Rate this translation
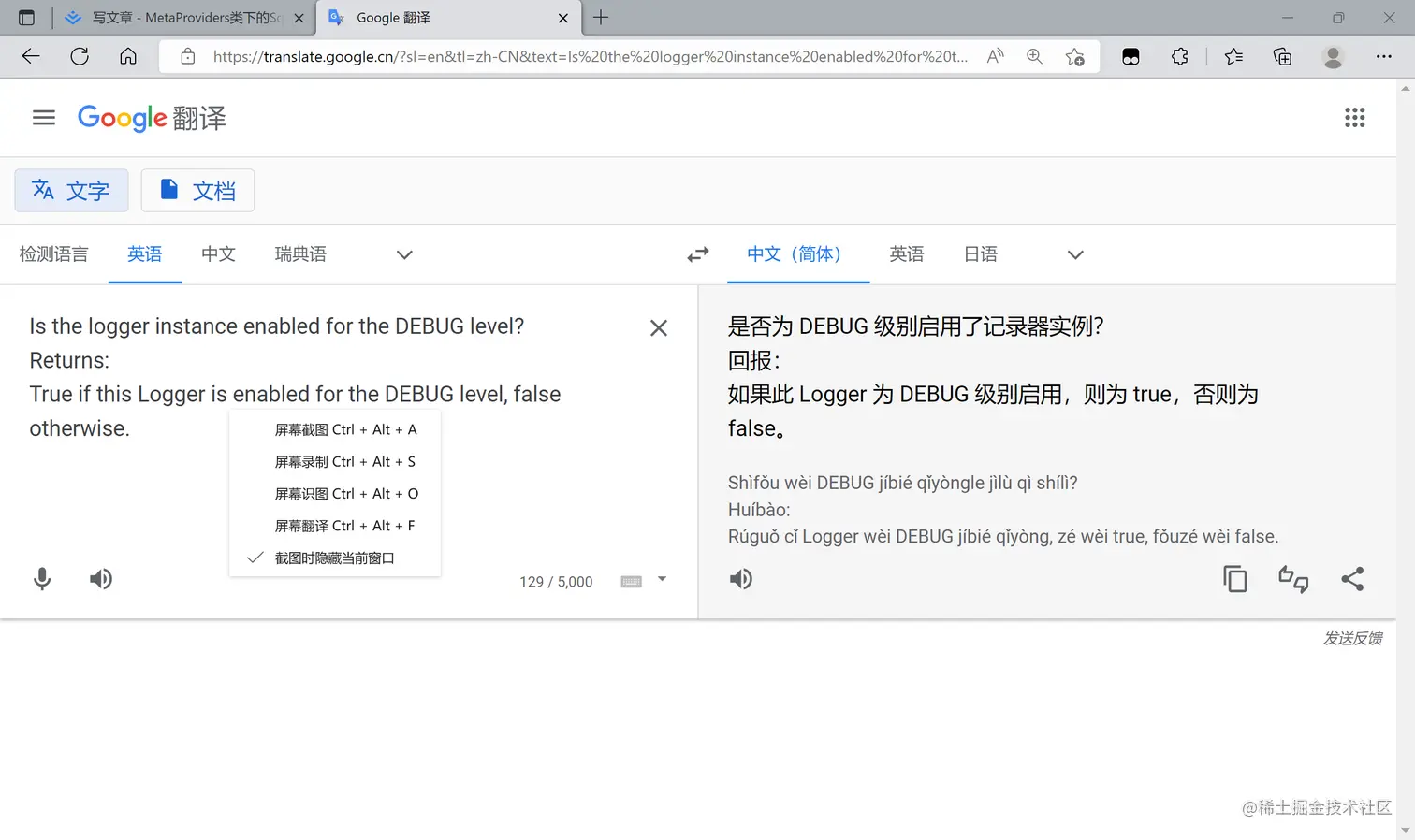 [1293, 579]
